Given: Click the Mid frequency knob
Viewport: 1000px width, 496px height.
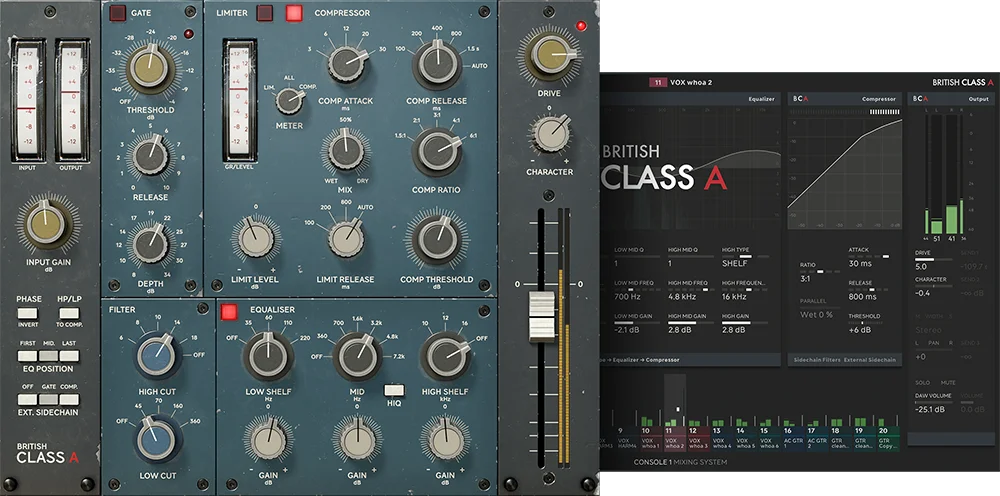Looking at the screenshot, I should tap(357, 358).
